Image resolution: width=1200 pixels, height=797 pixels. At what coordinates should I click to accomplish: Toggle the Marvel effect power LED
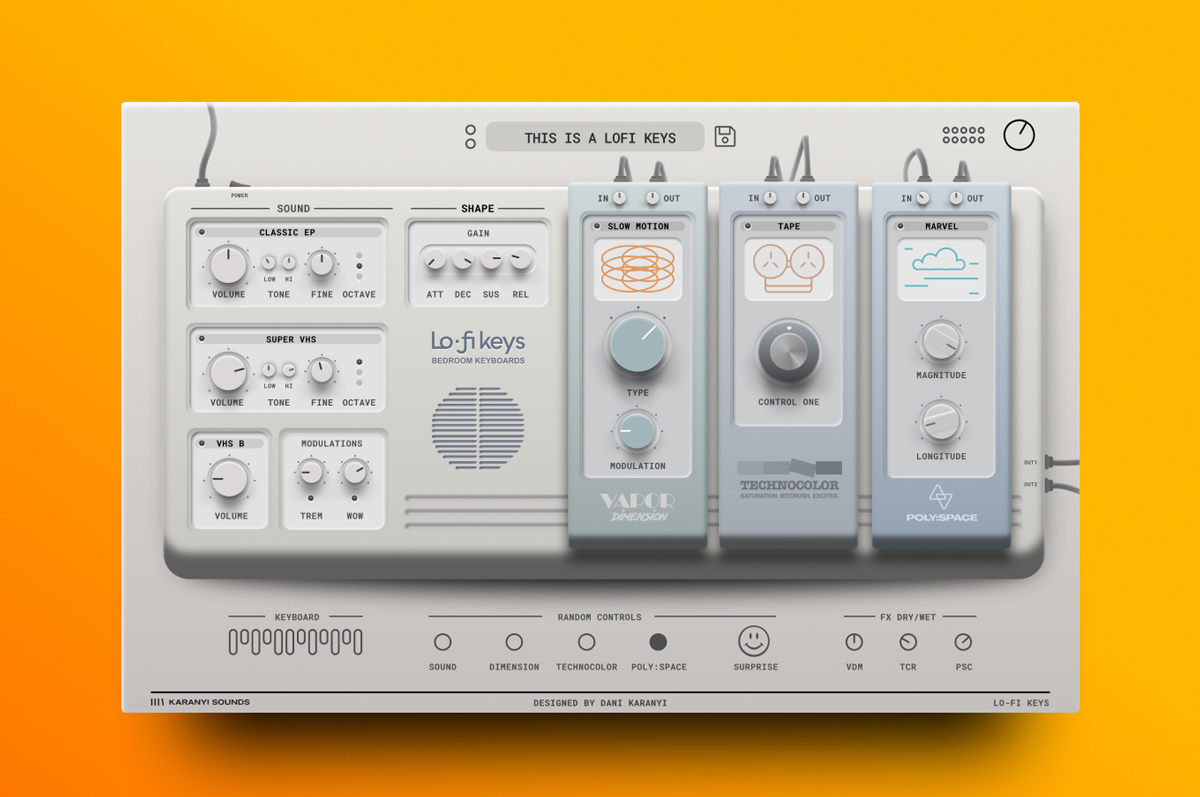click(x=902, y=226)
